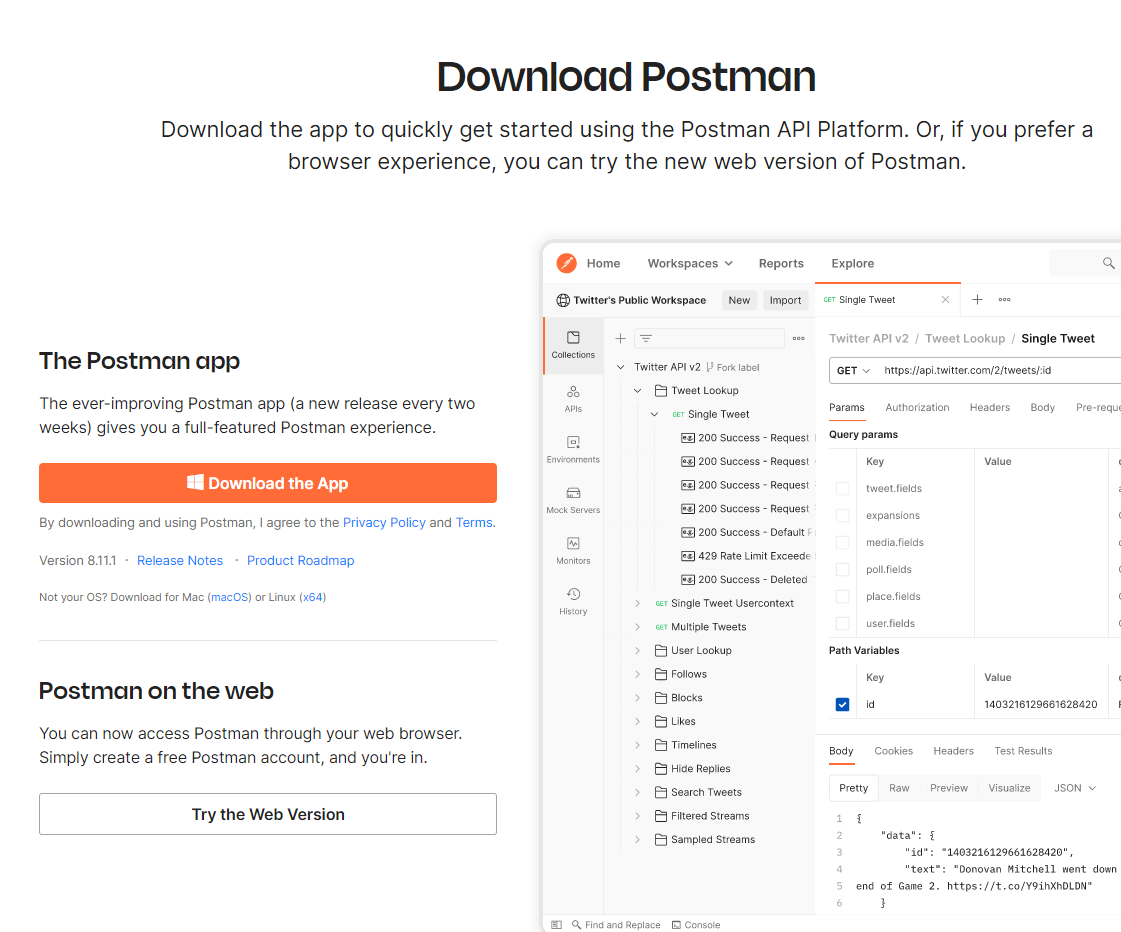Click the Try the Web Version button
This screenshot has height=932, width=1121.
(268, 814)
